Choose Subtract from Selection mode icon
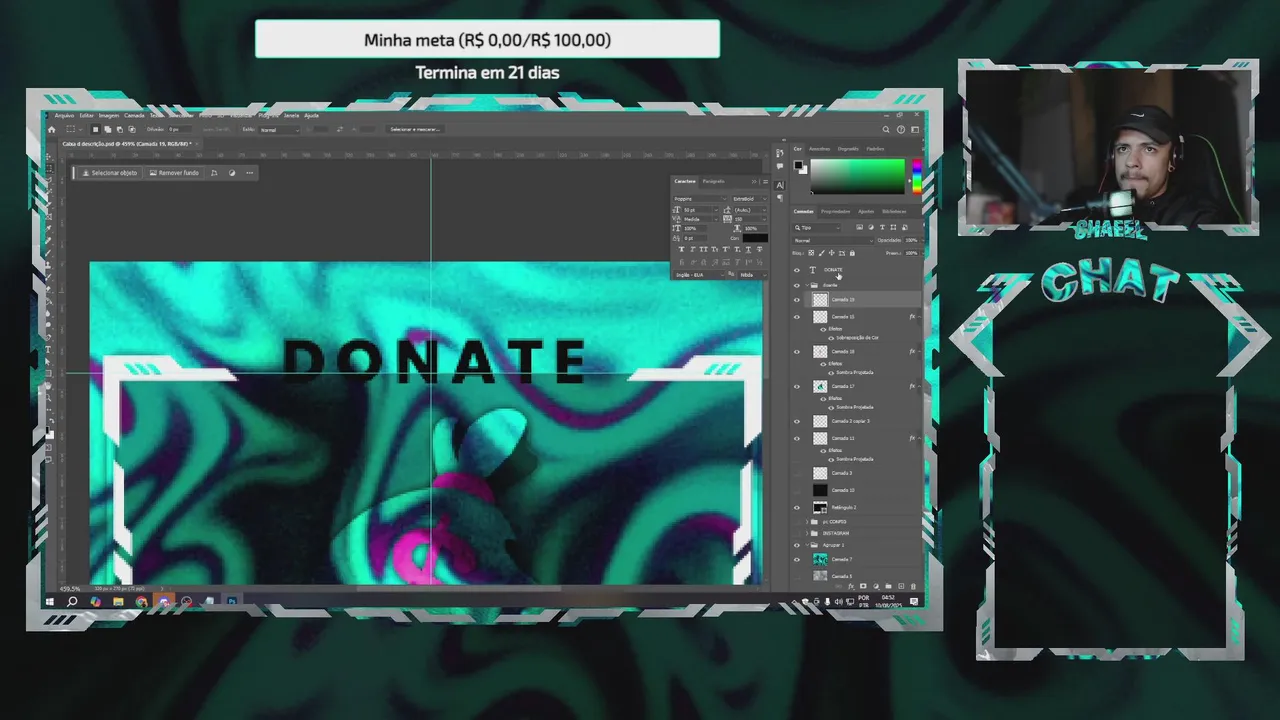Image resolution: width=1280 pixels, height=720 pixels. pos(120,129)
